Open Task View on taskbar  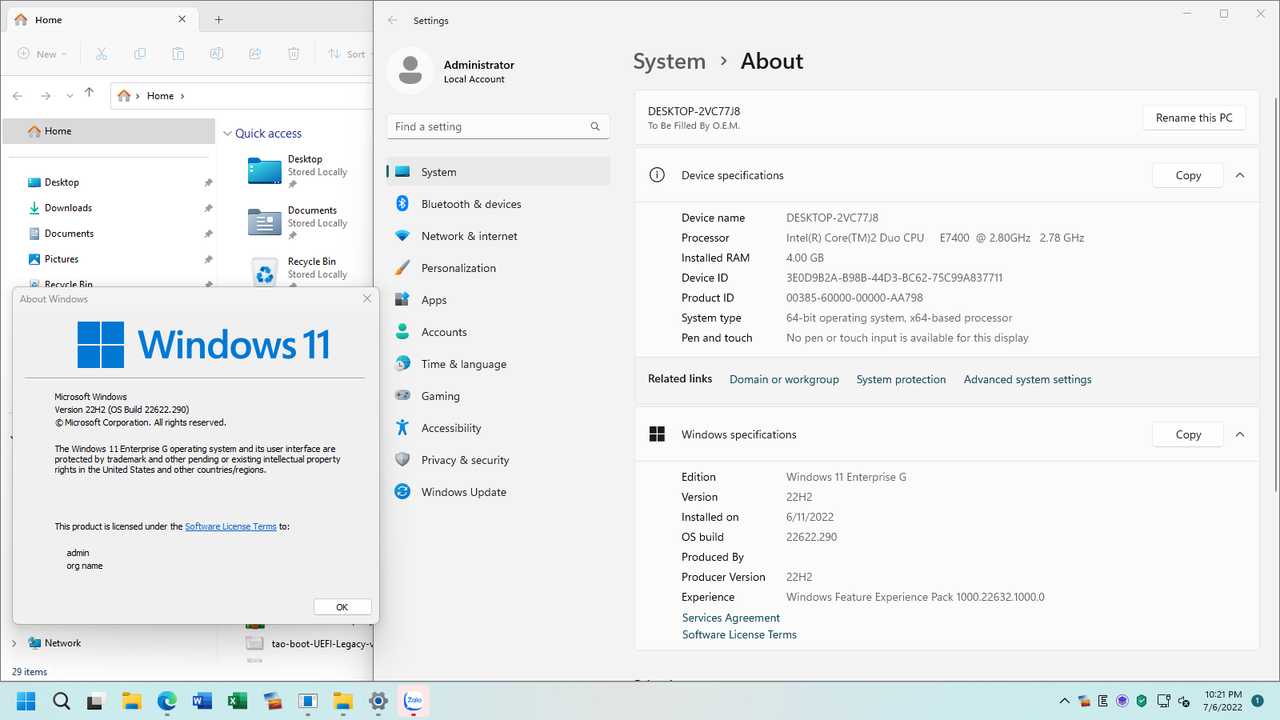click(x=96, y=701)
